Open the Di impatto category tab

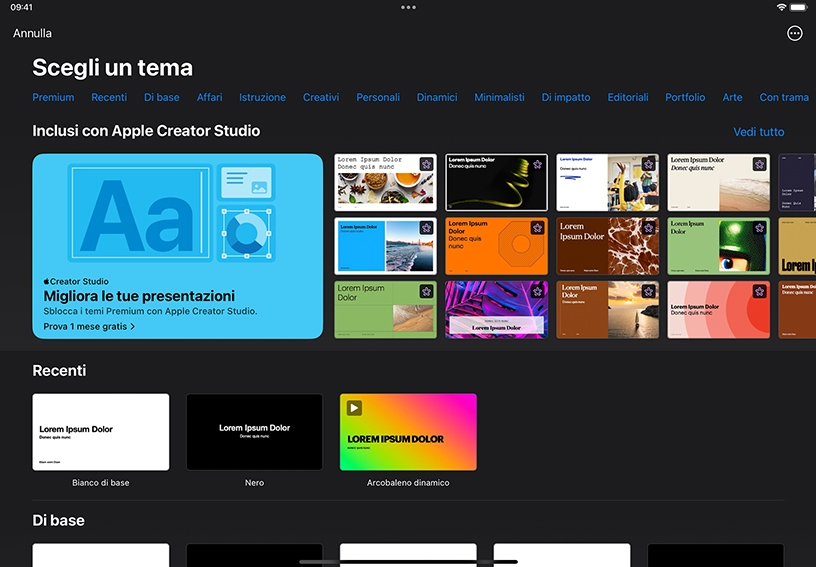(x=566, y=97)
